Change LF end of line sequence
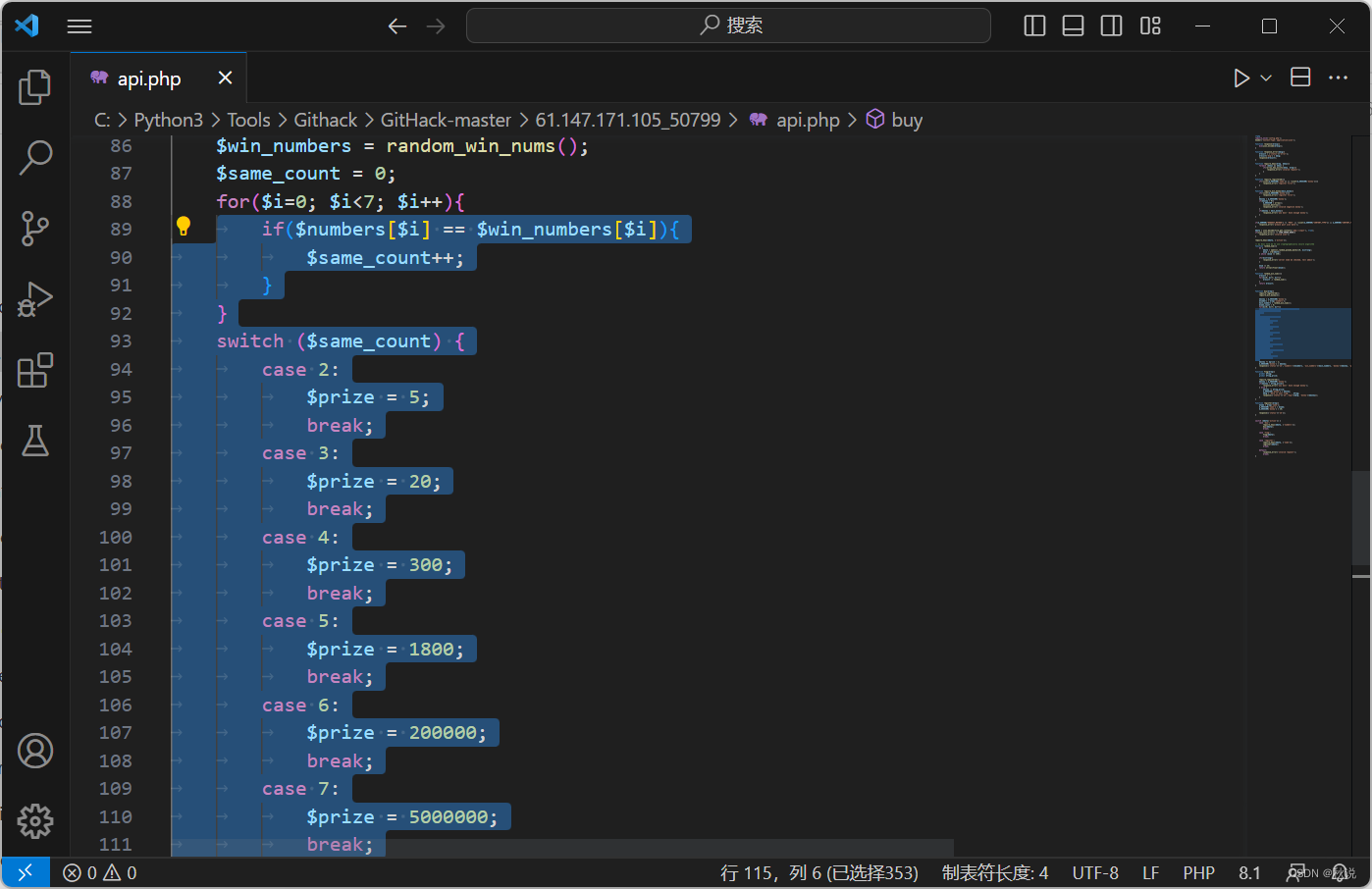 click(x=1151, y=872)
